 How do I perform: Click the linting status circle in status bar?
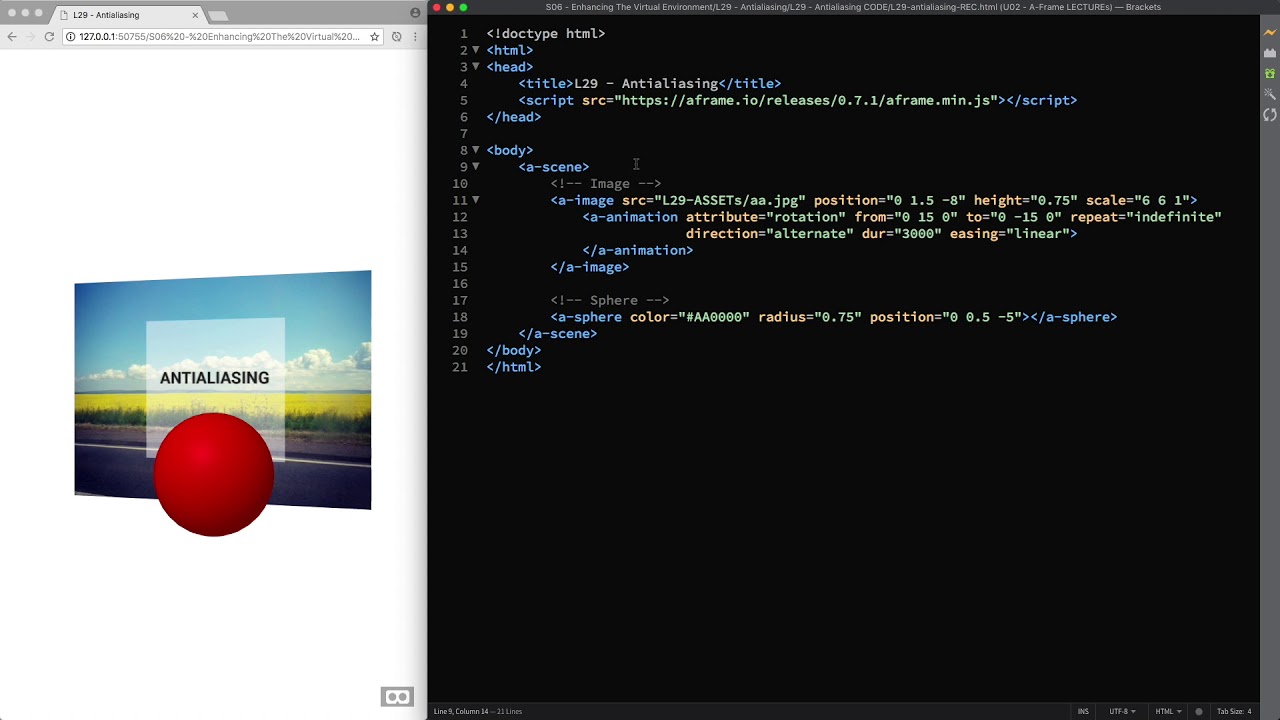tap(1199, 711)
